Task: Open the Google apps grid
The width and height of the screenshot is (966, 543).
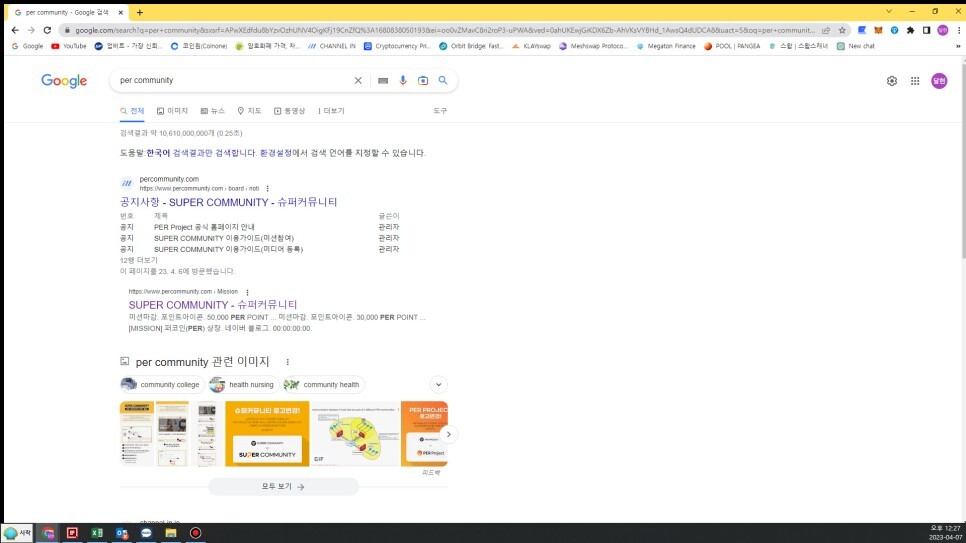Action: click(915, 81)
